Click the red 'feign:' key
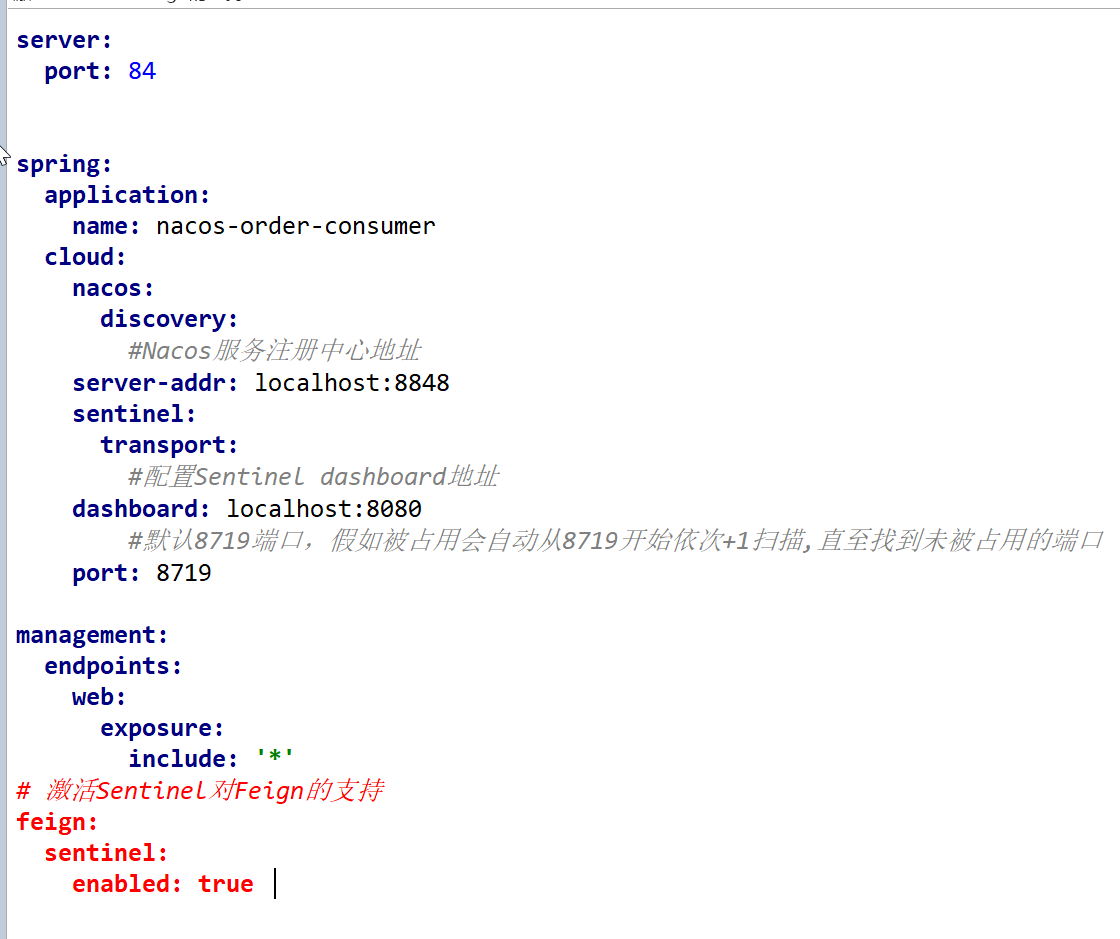This screenshot has height=939, width=1120. (57, 823)
